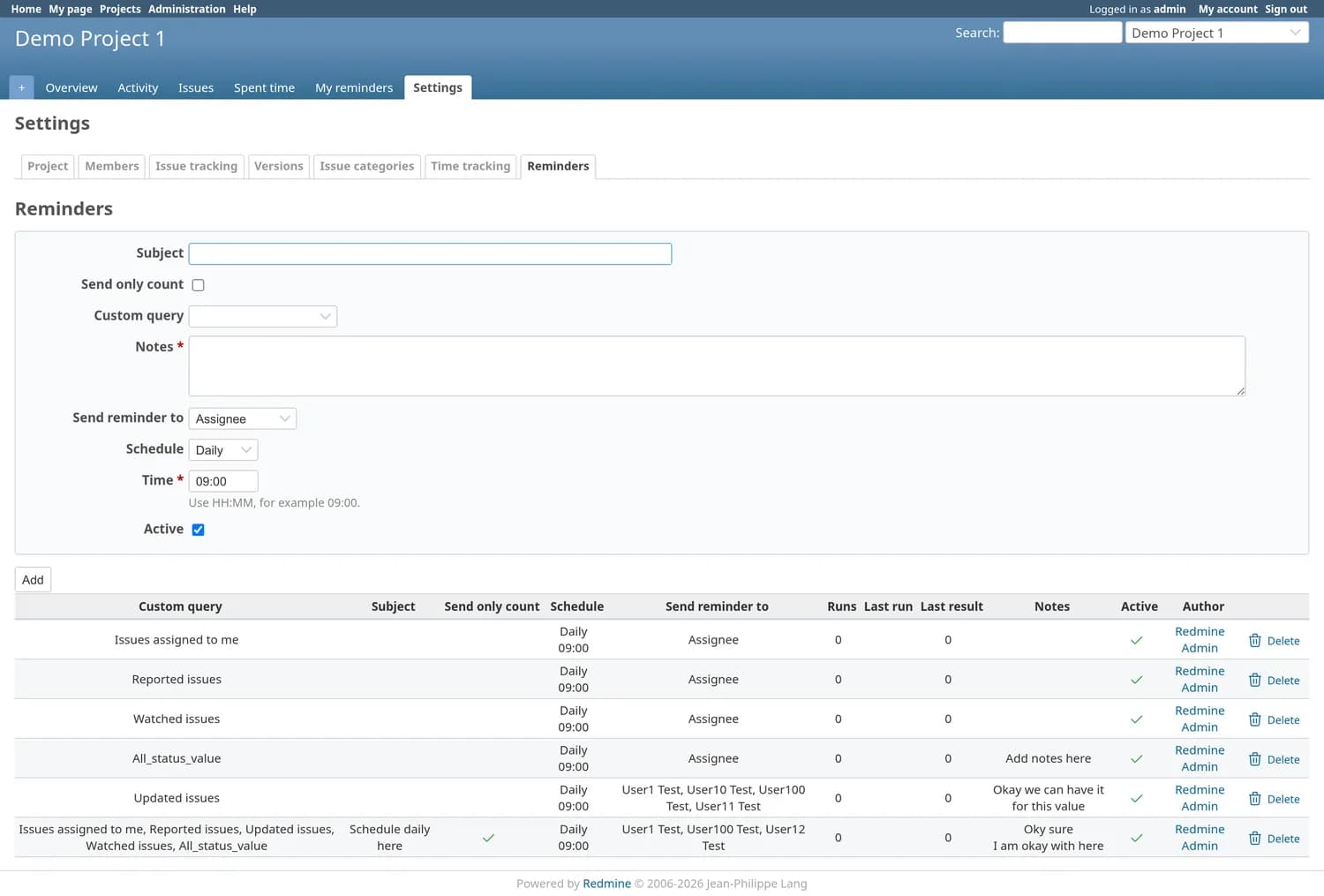
Task: Click the 'User1 Test, User100 Test, User12 Test' cell
Action: point(713,838)
